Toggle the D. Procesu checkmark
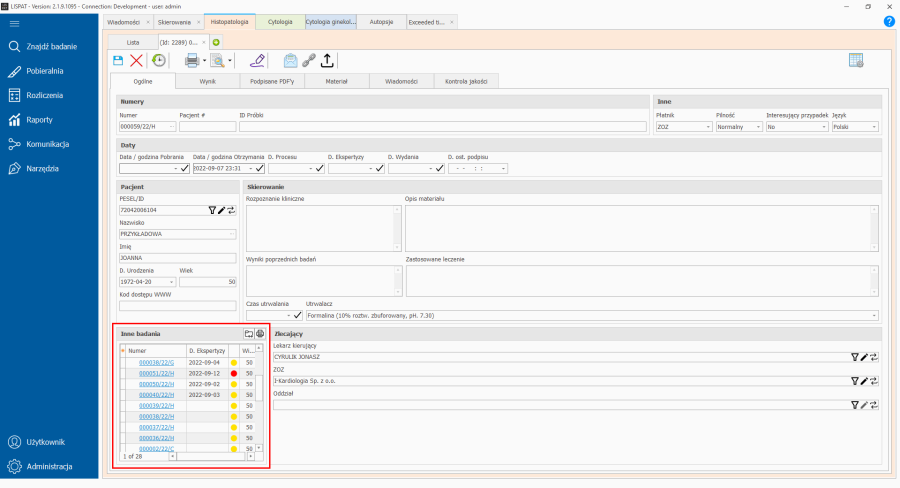The height and width of the screenshot is (488, 900). point(319,169)
